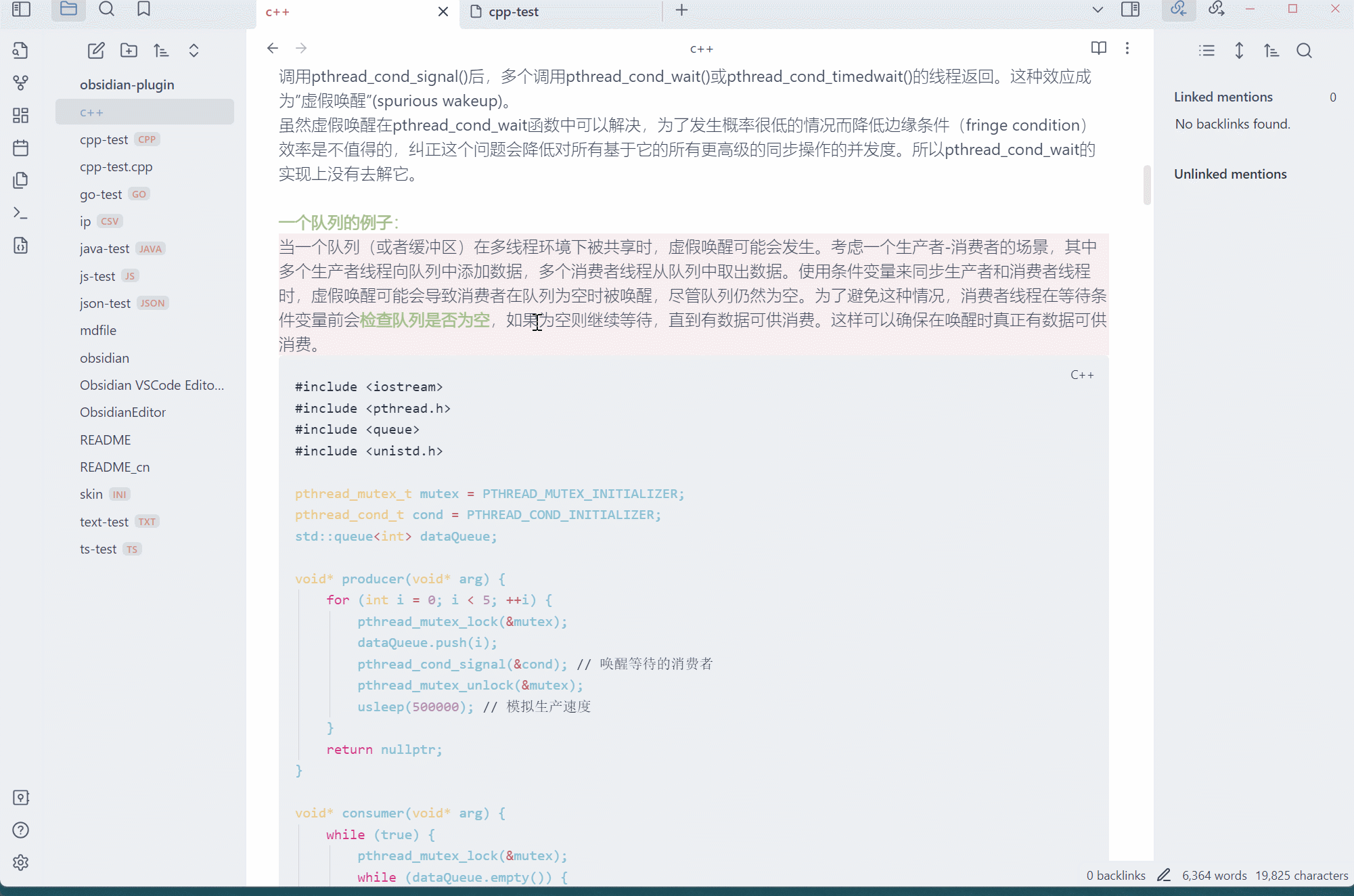Toggle reading view book icon
The height and width of the screenshot is (896, 1354).
tap(1098, 48)
